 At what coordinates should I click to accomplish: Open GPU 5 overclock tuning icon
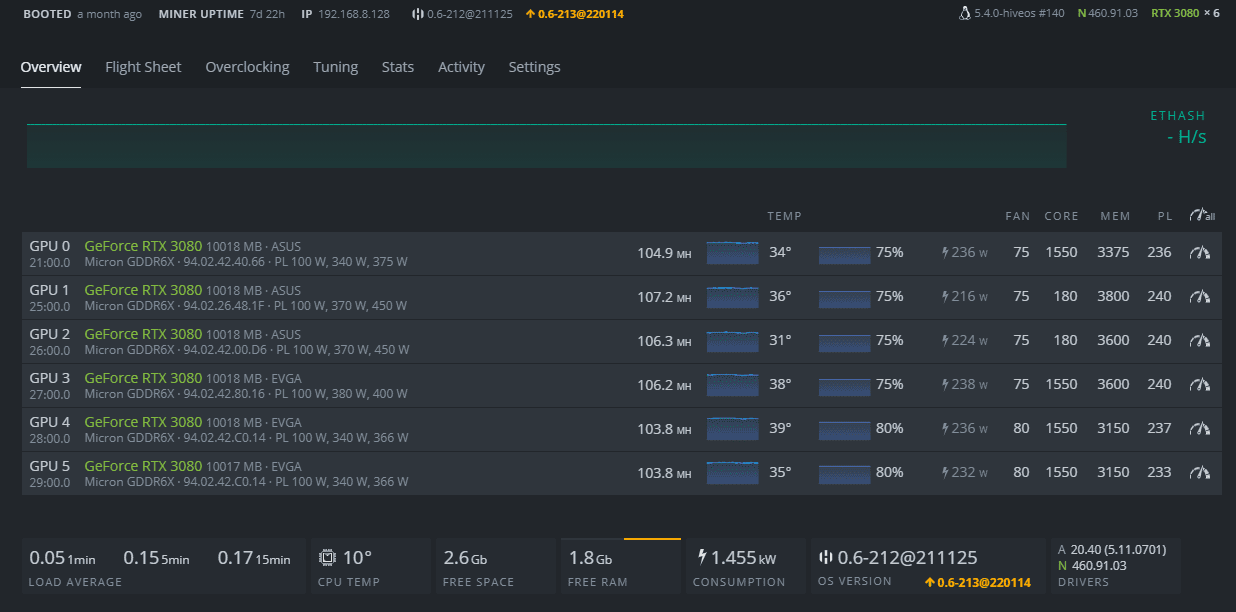tap(1200, 473)
